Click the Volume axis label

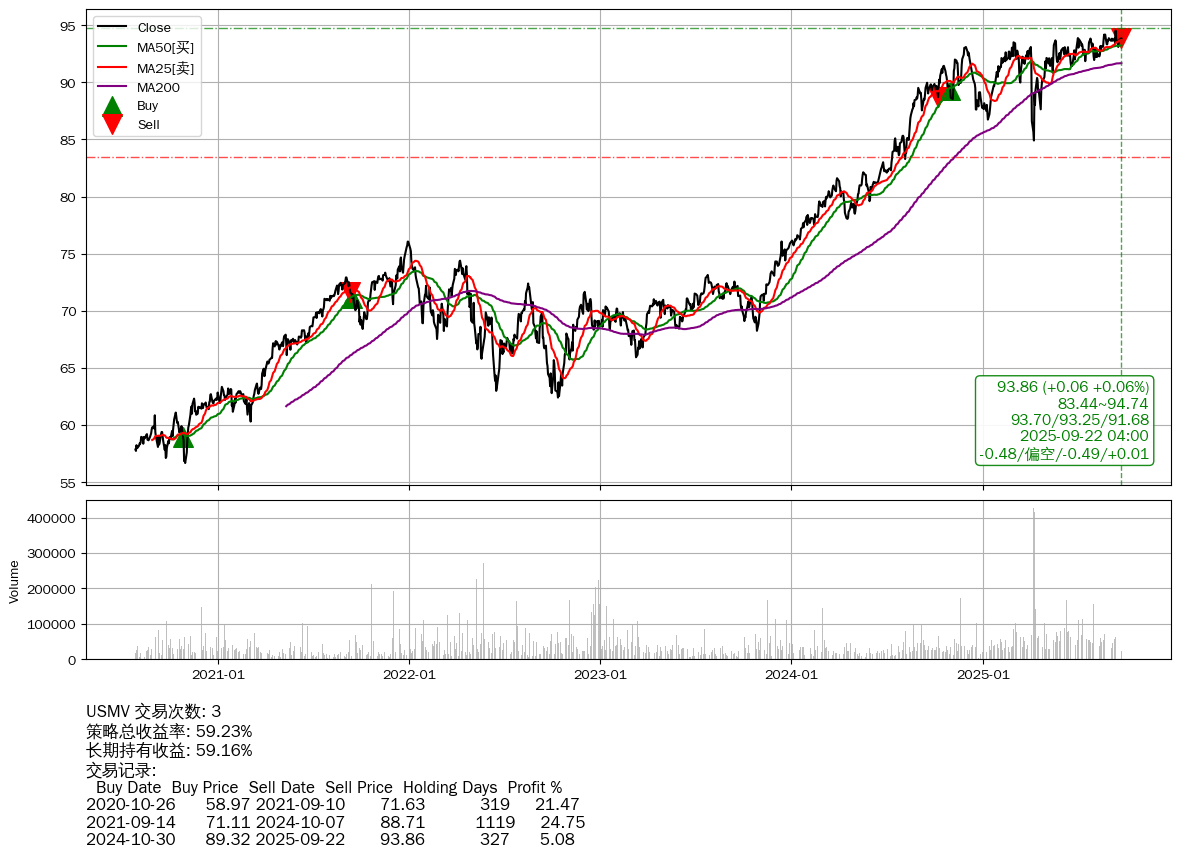click(x=14, y=581)
